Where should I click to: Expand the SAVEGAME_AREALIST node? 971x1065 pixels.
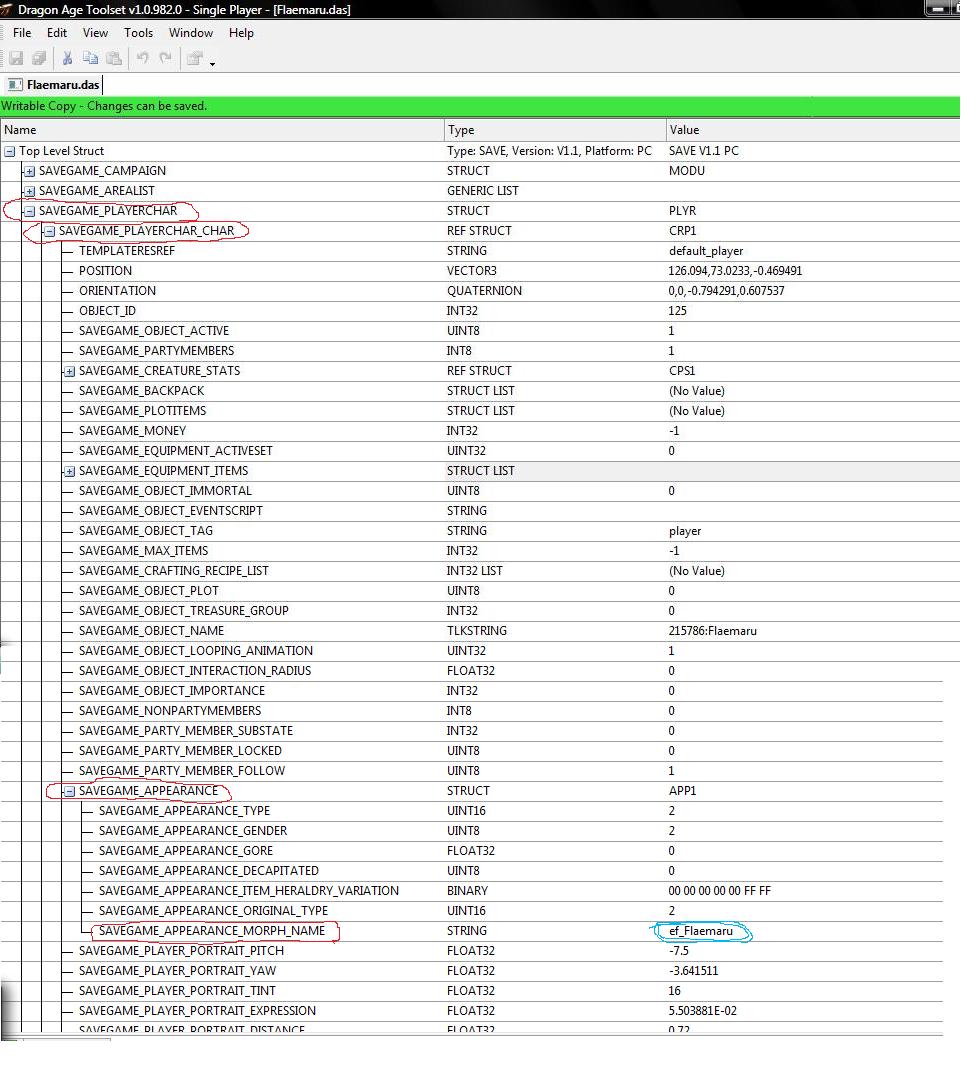29,191
